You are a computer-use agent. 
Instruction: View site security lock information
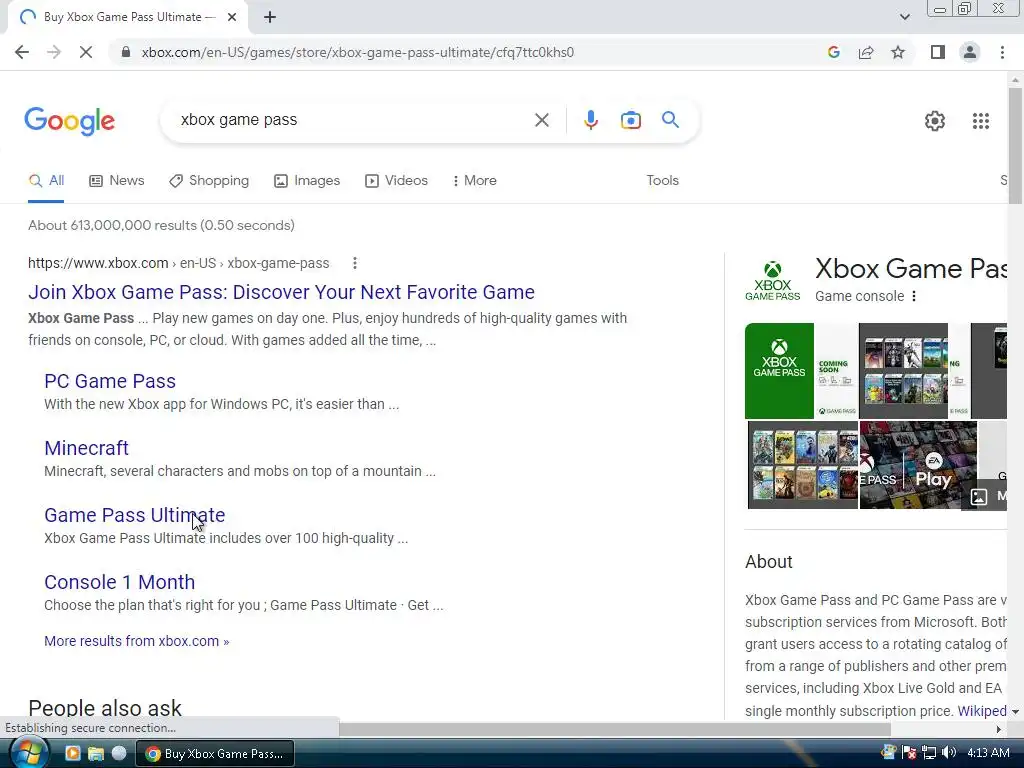(x=126, y=52)
